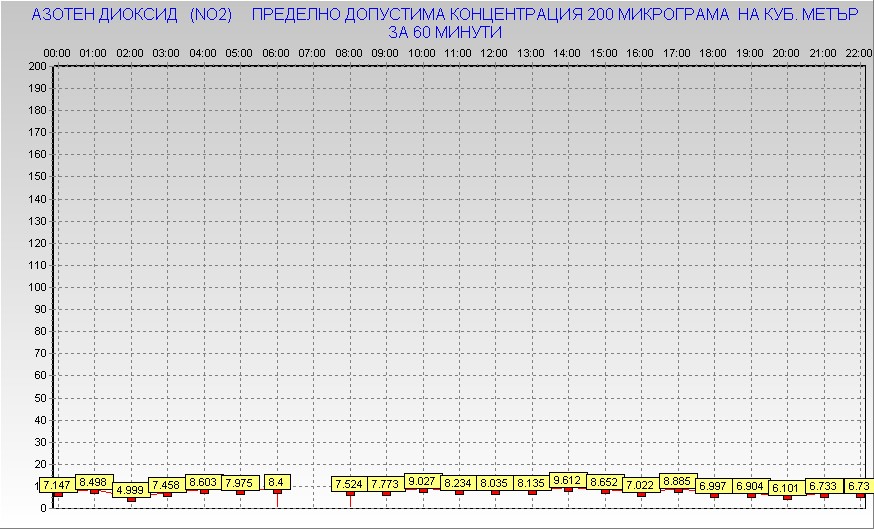Select the red data marker under the 8.4 label

tap(277, 492)
